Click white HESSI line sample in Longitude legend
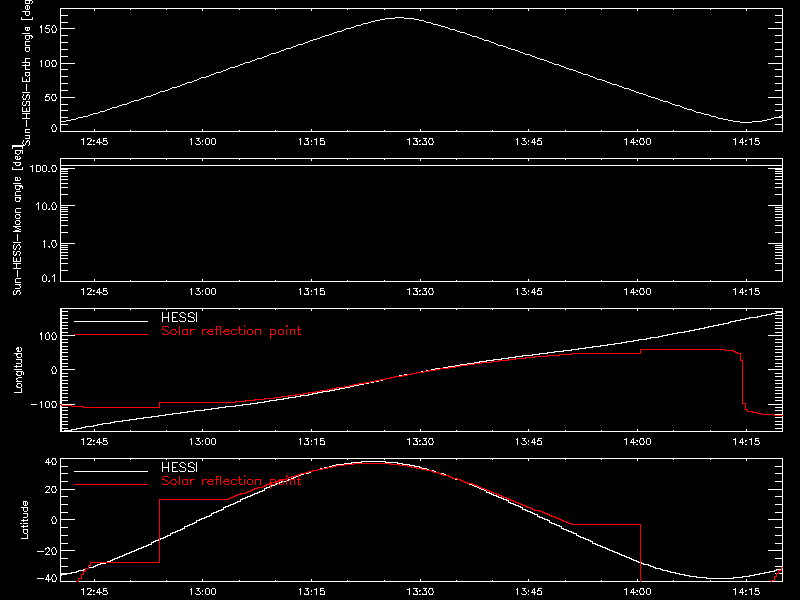 point(111,321)
